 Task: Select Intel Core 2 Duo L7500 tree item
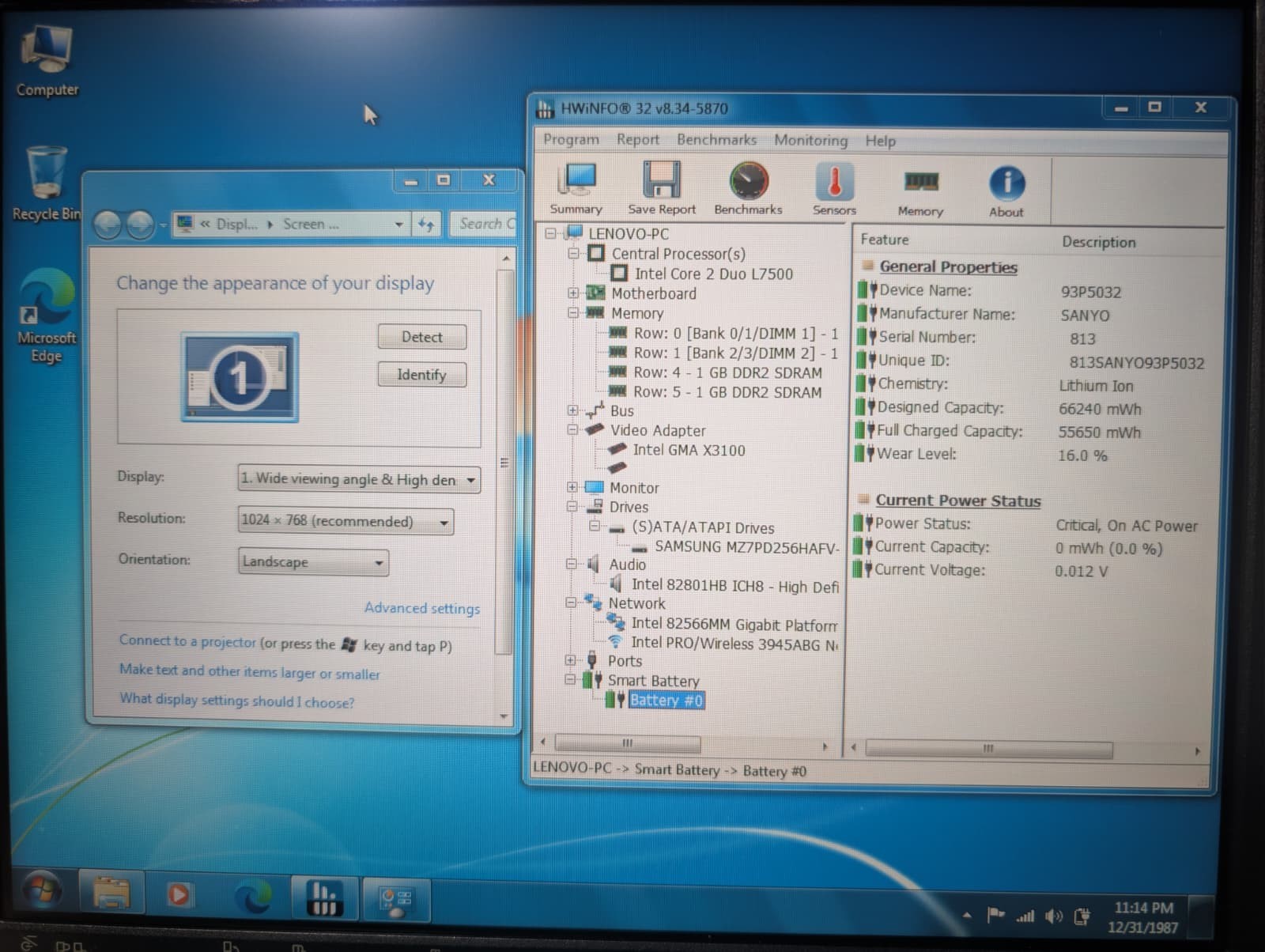(713, 274)
